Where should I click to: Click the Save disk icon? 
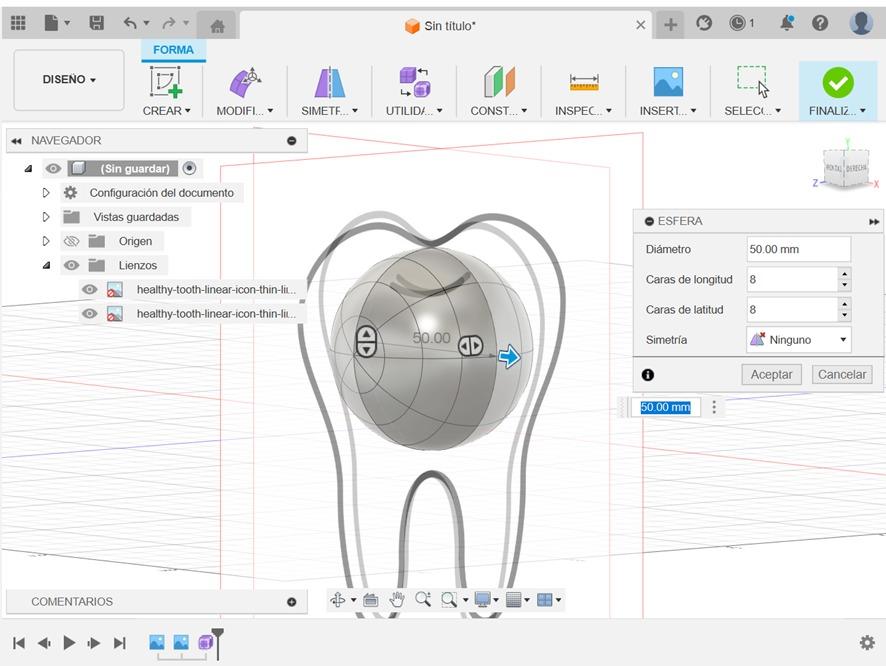click(x=97, y=23)
